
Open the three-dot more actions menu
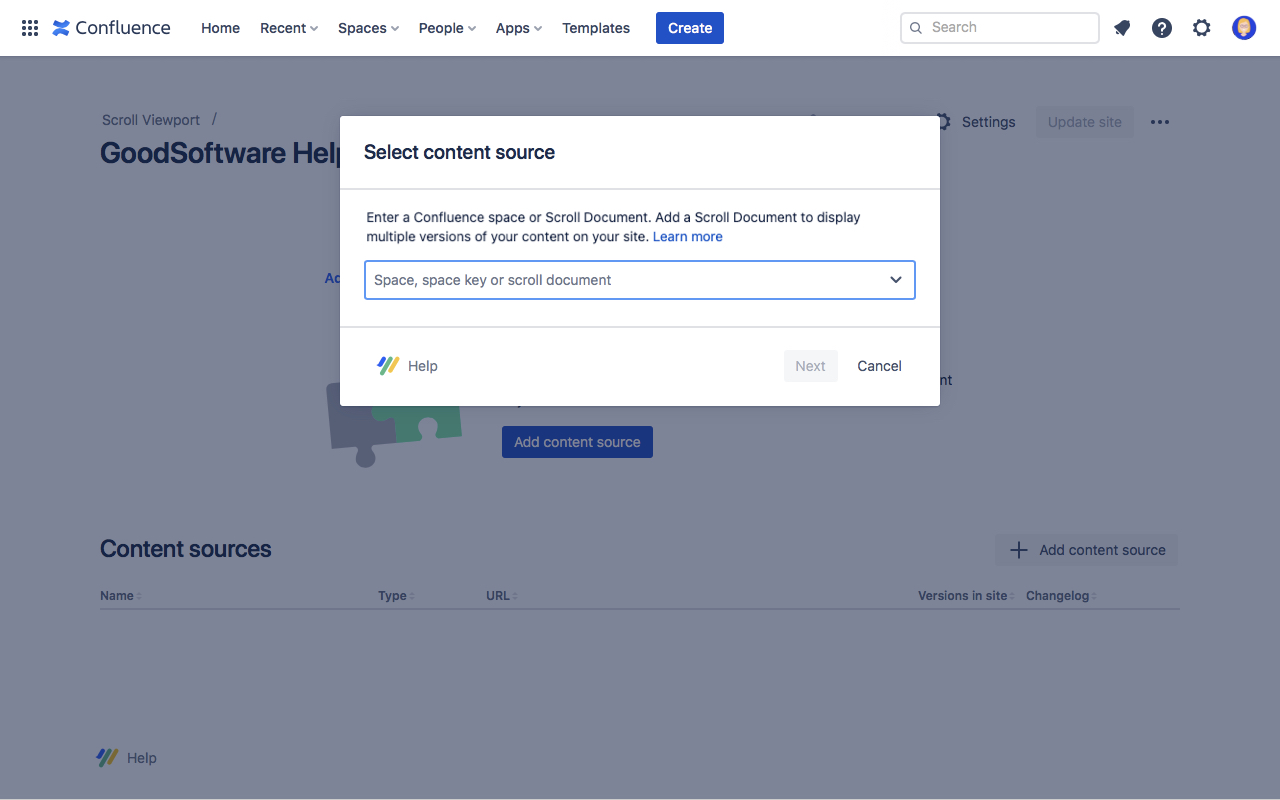[x=1160, y=122]
